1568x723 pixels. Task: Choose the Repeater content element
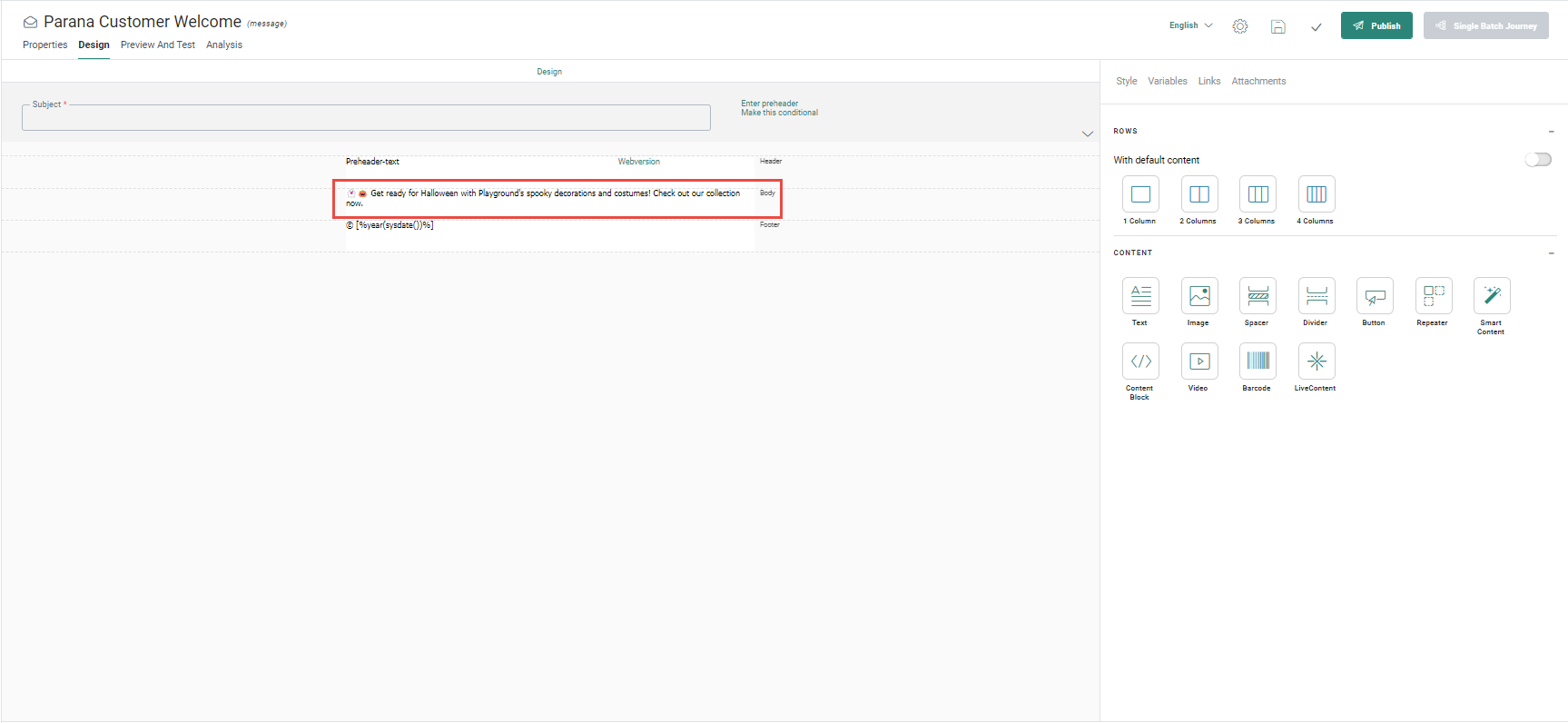[1434, 296]
